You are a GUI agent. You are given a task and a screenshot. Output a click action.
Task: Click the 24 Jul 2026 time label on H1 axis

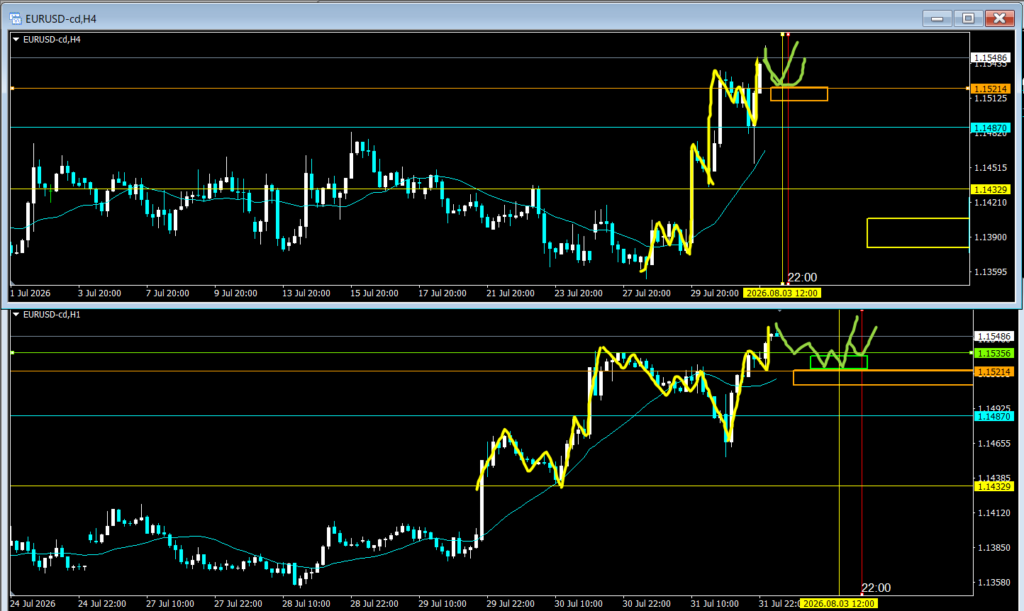(33, 603)
